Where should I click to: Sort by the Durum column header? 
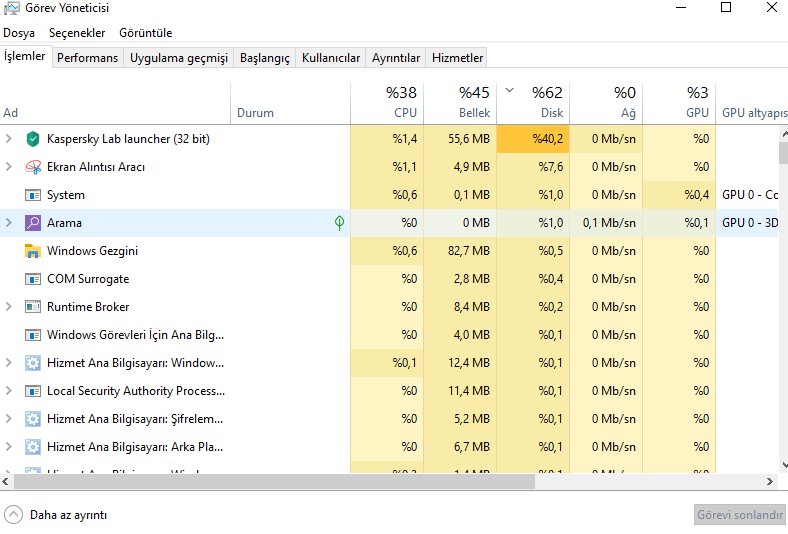coord(290,103)
